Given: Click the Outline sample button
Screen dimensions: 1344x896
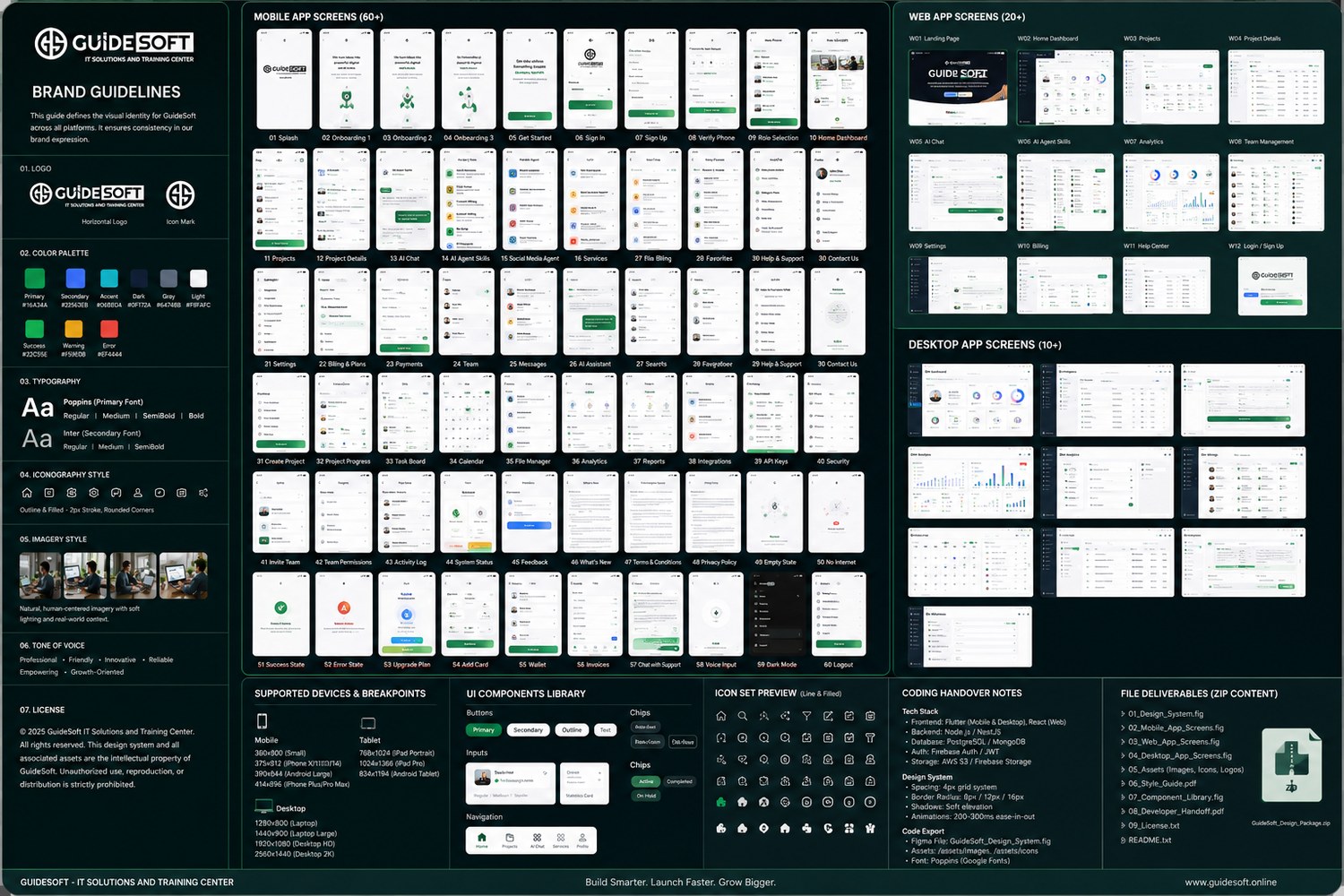Looking at the screenshot, I should 572,729.
